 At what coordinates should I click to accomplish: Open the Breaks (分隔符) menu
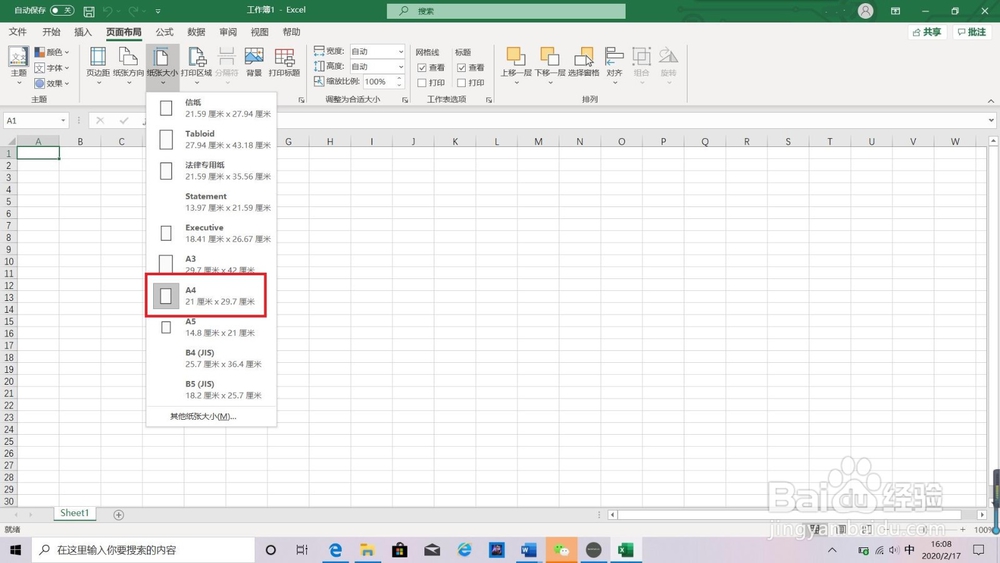(x=226, y=66)
